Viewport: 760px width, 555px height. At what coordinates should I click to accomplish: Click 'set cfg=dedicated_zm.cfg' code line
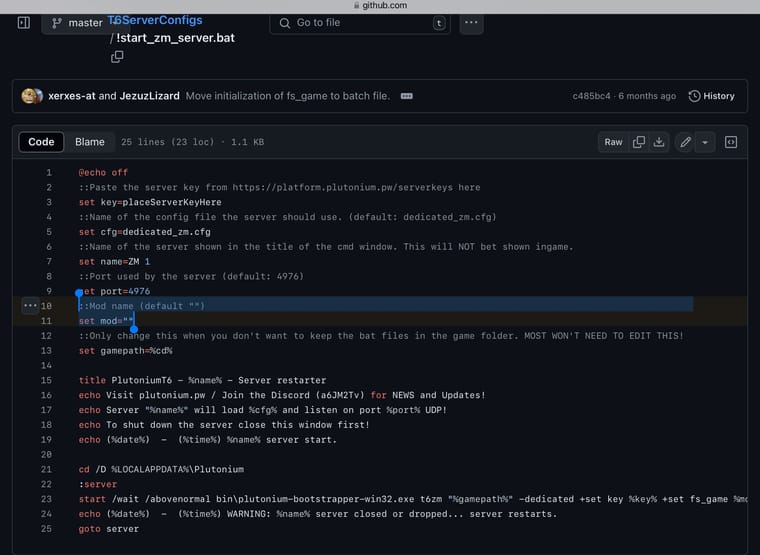[x=145, y=232]
